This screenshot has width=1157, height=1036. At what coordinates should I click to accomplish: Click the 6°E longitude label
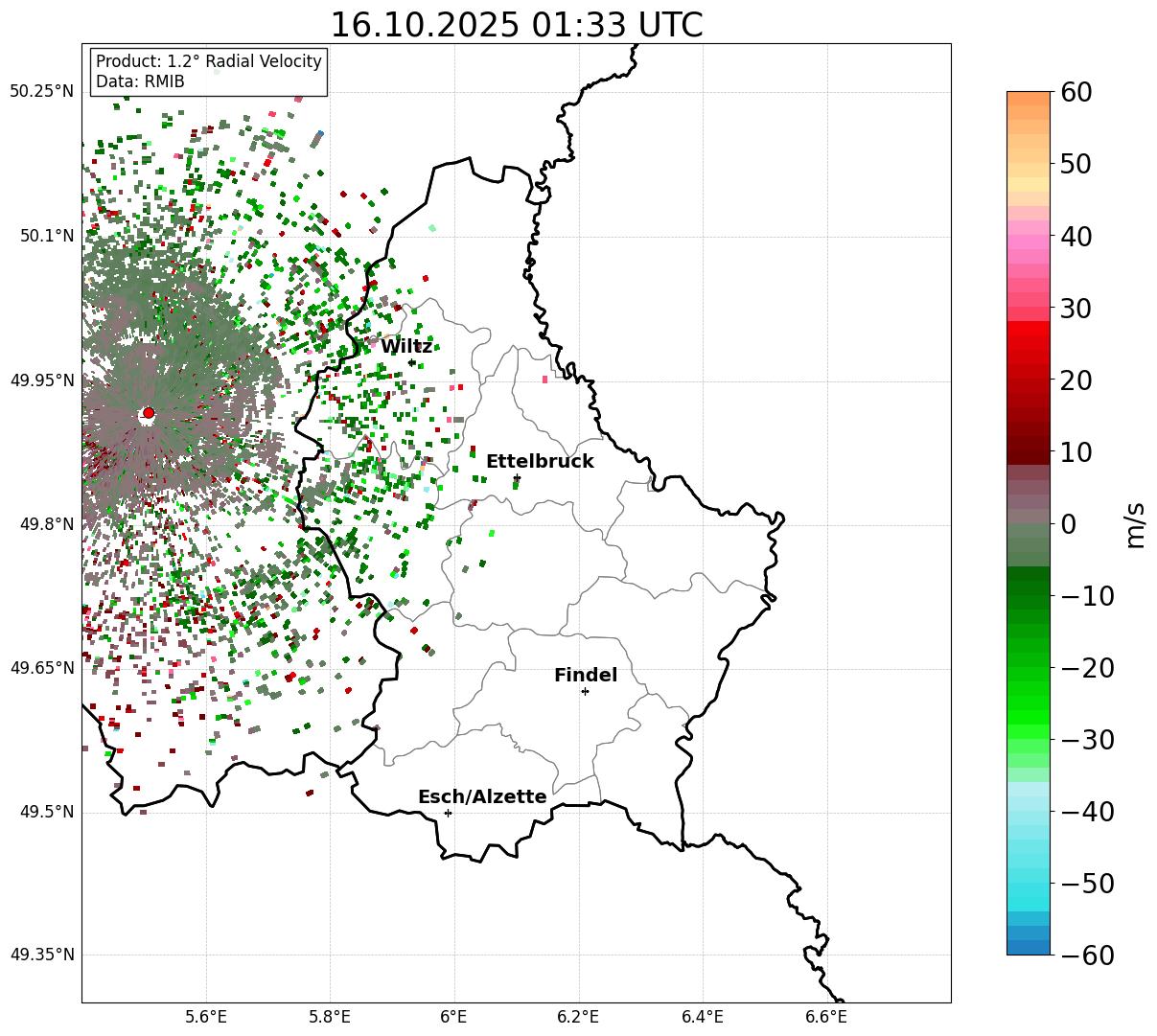pos(454,1016)
